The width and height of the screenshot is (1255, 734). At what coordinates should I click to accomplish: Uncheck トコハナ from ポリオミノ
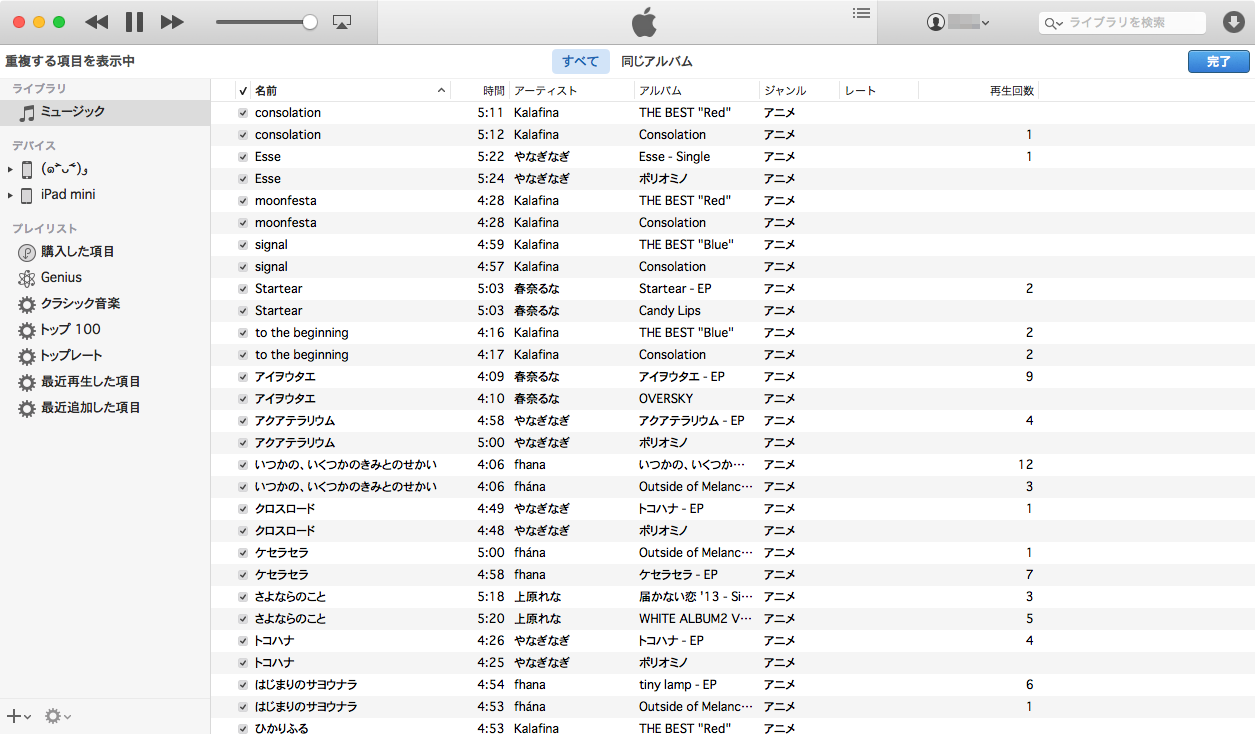[x=243, y=663]
